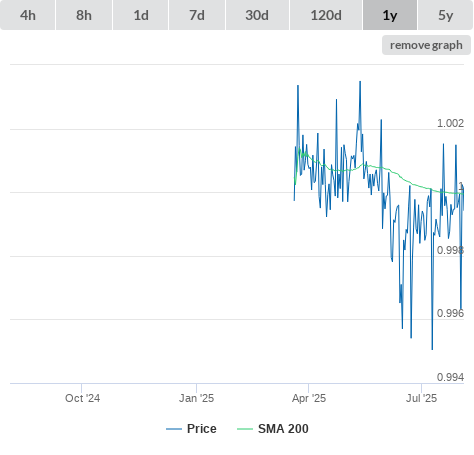
Task: Select the 30d time range
Action: click(257, 15)
